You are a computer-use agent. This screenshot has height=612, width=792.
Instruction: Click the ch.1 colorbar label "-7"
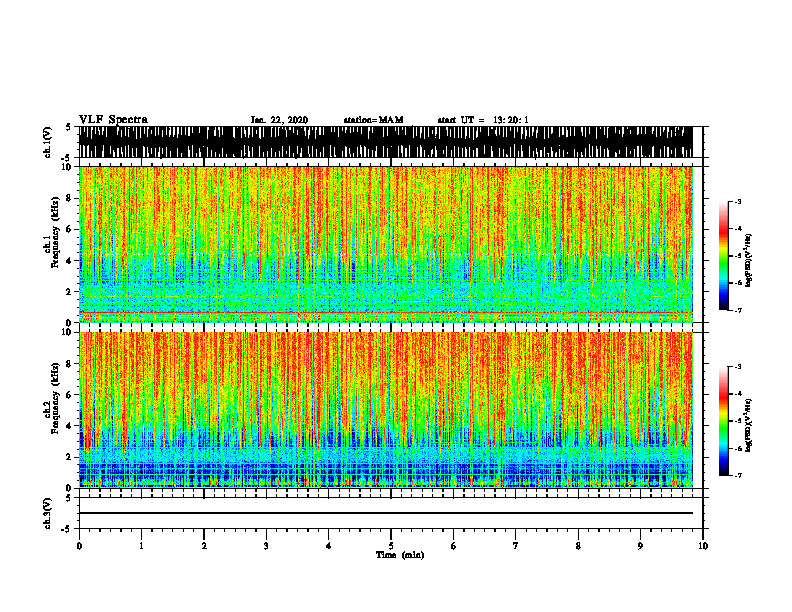click(x=738, y=310)
